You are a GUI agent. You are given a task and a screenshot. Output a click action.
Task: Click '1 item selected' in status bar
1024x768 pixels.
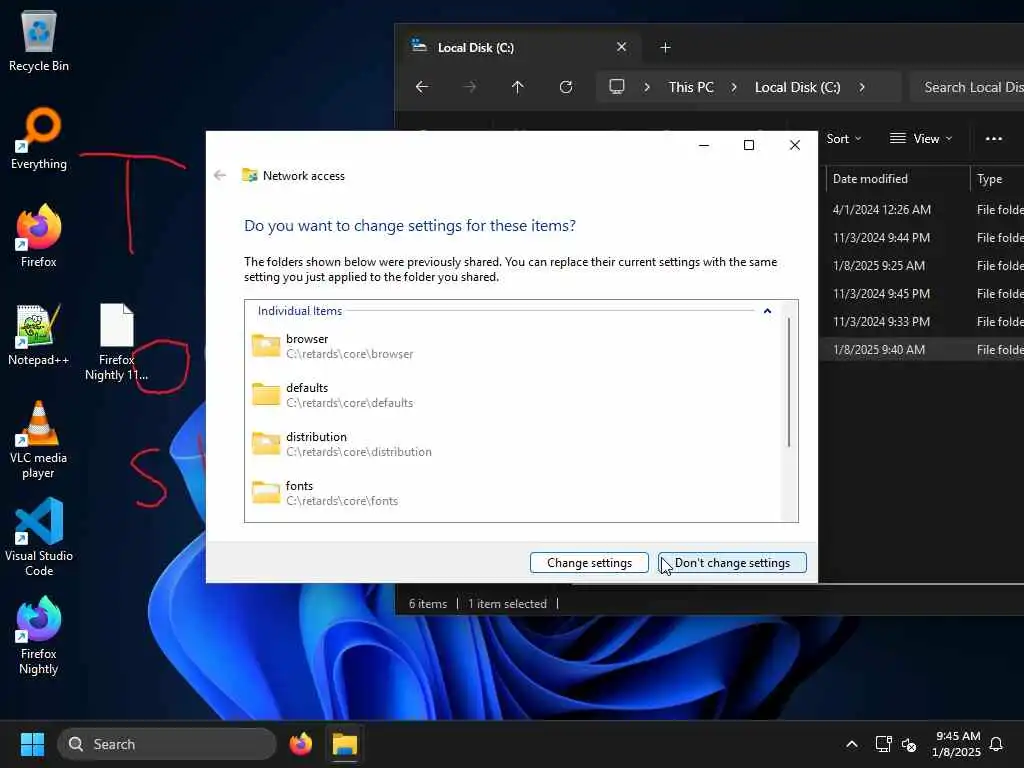(507, 604)
